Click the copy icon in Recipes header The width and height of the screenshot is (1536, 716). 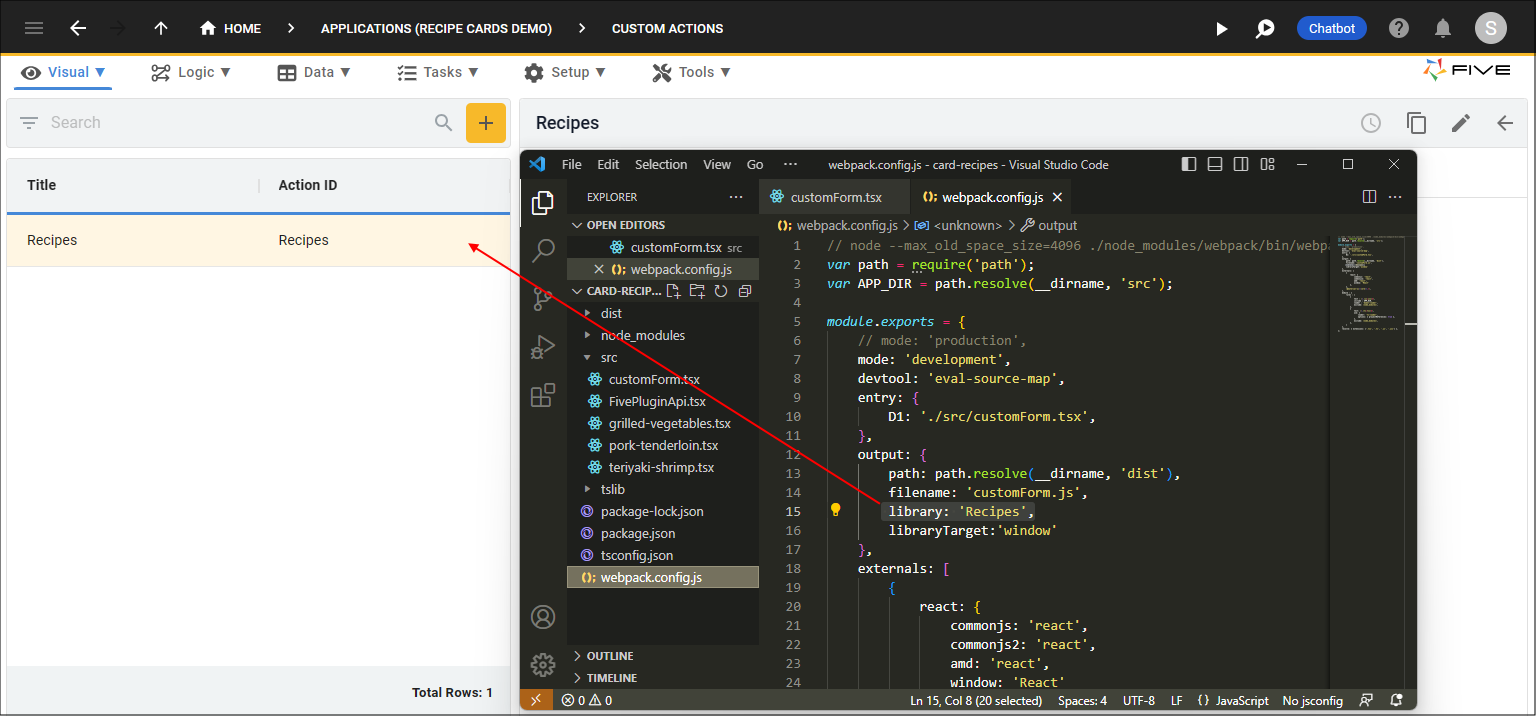pyautogui.click(x=1416, y=123)
